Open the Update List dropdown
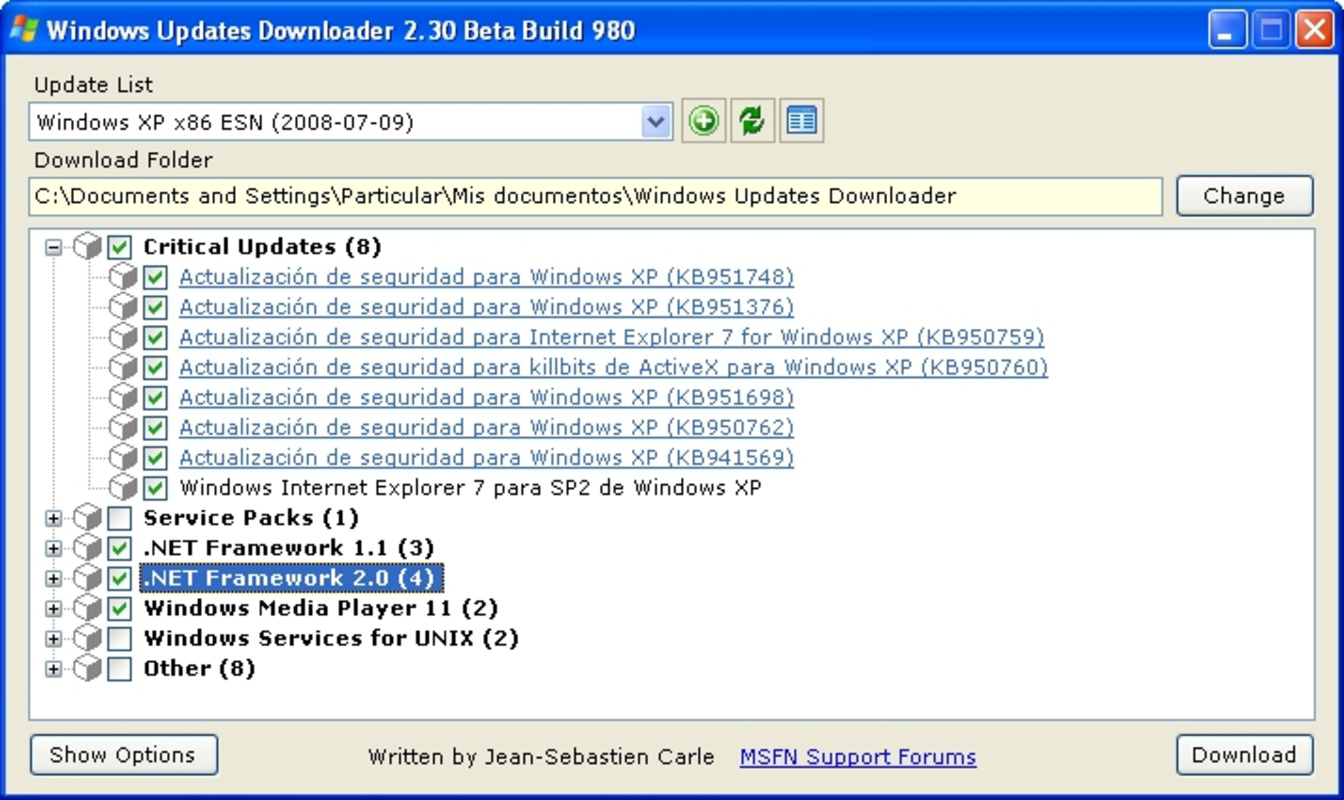 (x=656, y=122)
